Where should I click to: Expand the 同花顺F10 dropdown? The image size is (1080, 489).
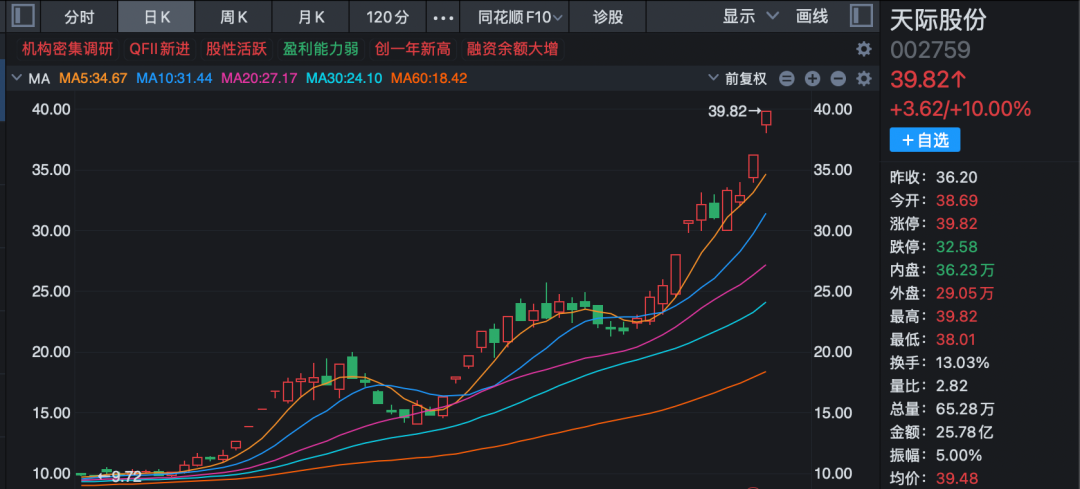pos(521,17)
